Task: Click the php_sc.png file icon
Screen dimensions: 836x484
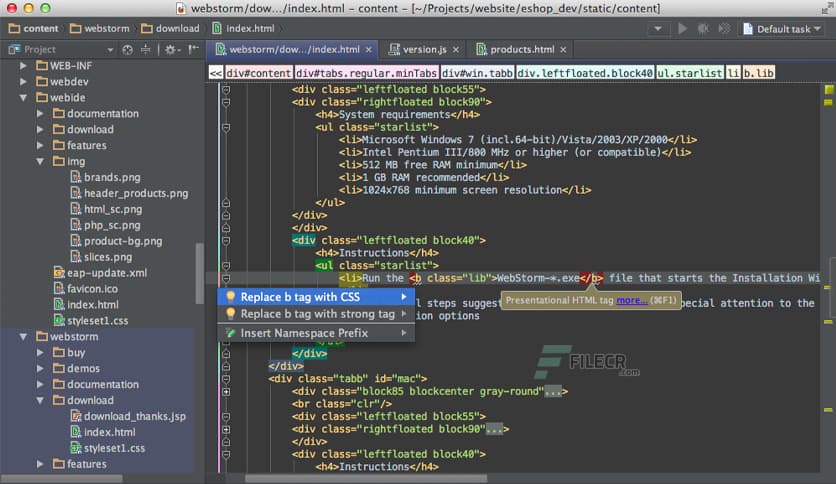Action: [76, 225]
